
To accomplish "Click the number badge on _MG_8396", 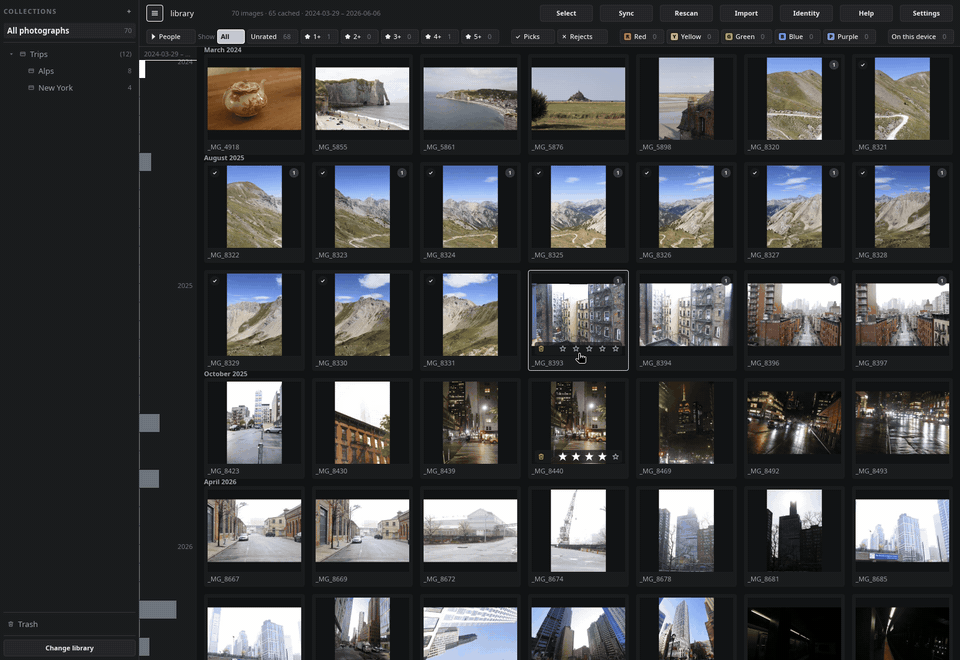I will [x=833, y=281].
